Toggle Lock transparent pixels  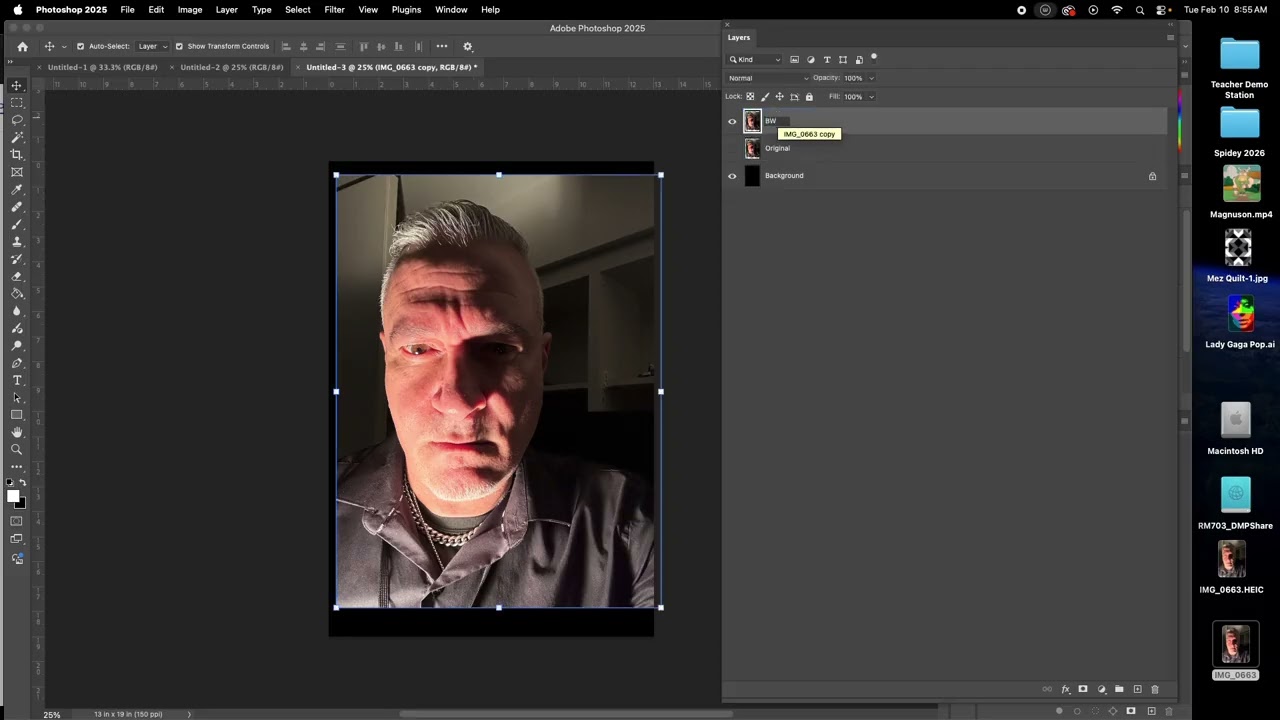(x=750, y=97)
